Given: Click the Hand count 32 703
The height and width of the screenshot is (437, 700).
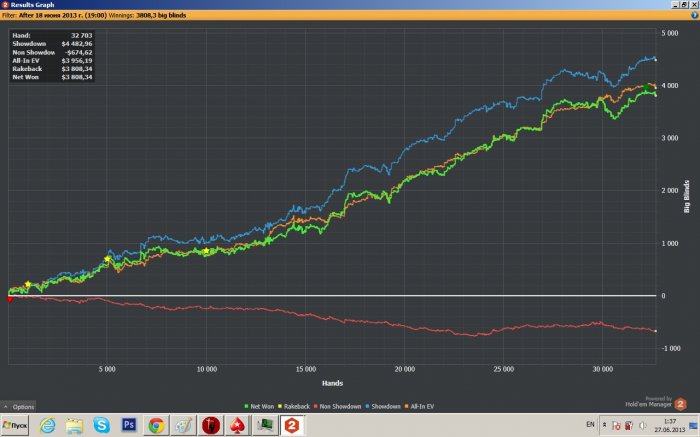Looking at the screenshot, I should pyautogui.click(x=82, y=35).
